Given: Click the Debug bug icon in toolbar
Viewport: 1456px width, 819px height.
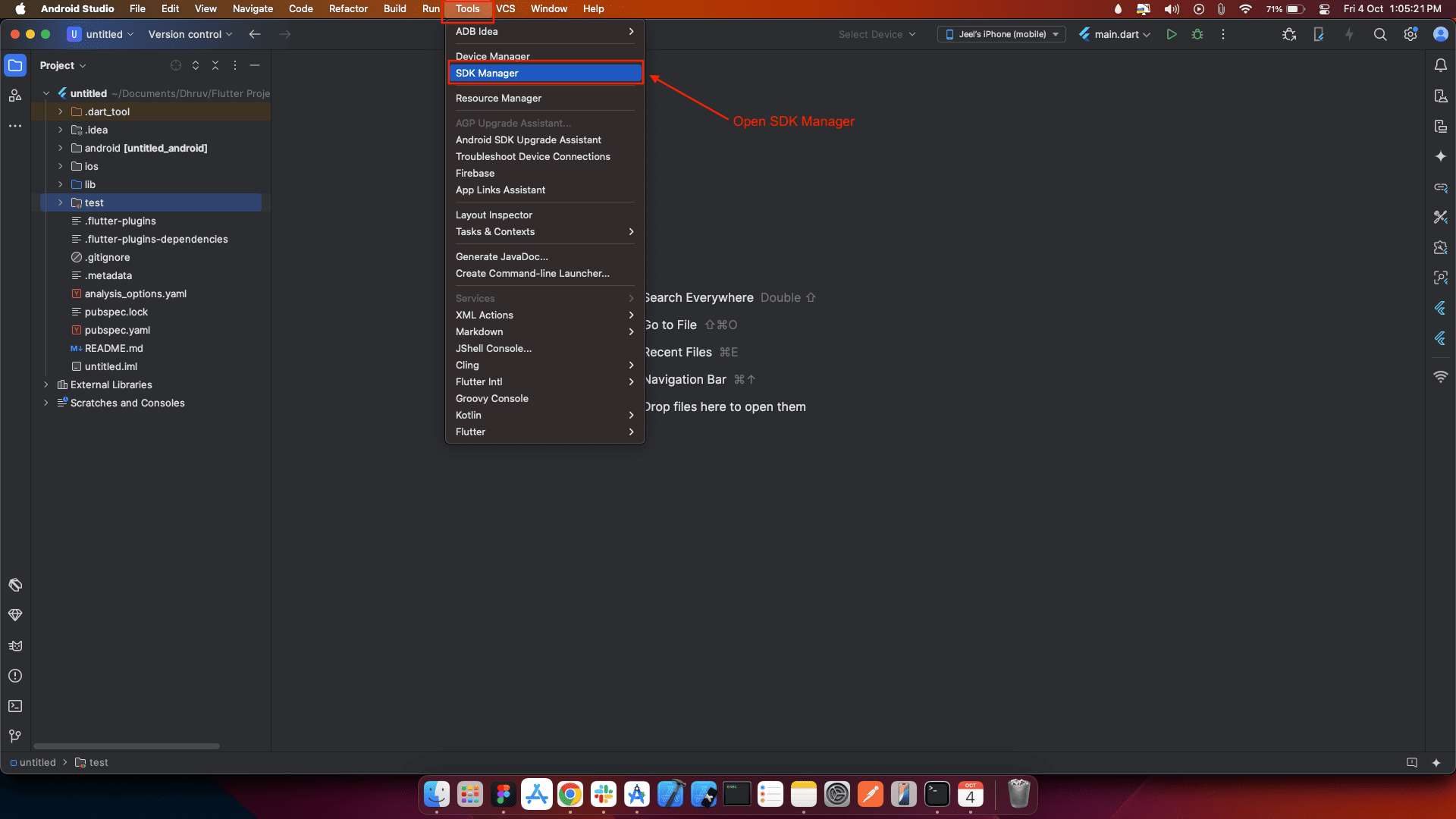Looking at the screenshot, I should (1197, 34).
